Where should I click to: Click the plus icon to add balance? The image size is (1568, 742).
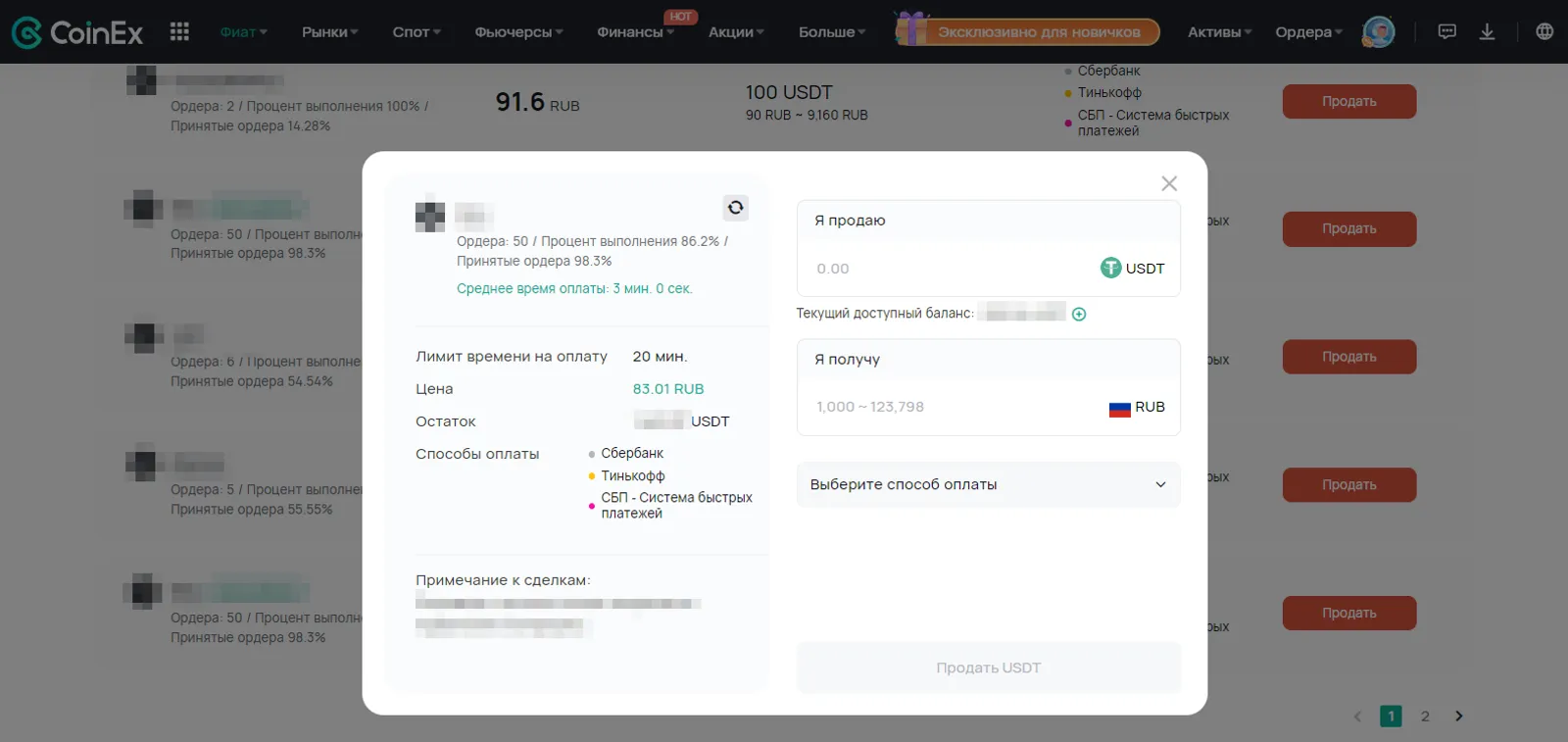click(x=1079, y=314)
